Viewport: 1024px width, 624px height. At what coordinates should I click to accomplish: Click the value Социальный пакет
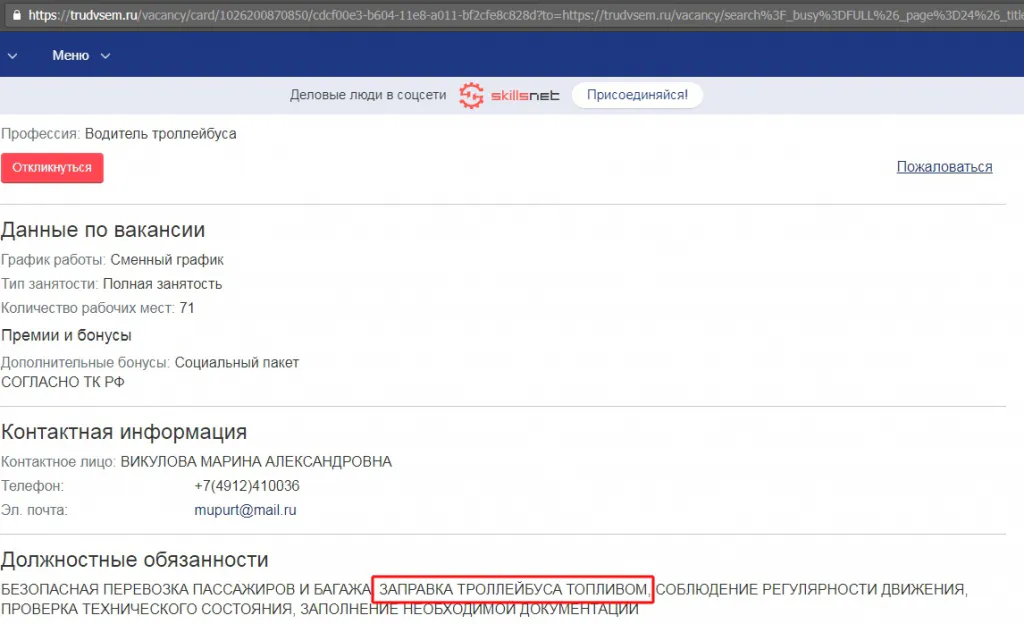237,362
